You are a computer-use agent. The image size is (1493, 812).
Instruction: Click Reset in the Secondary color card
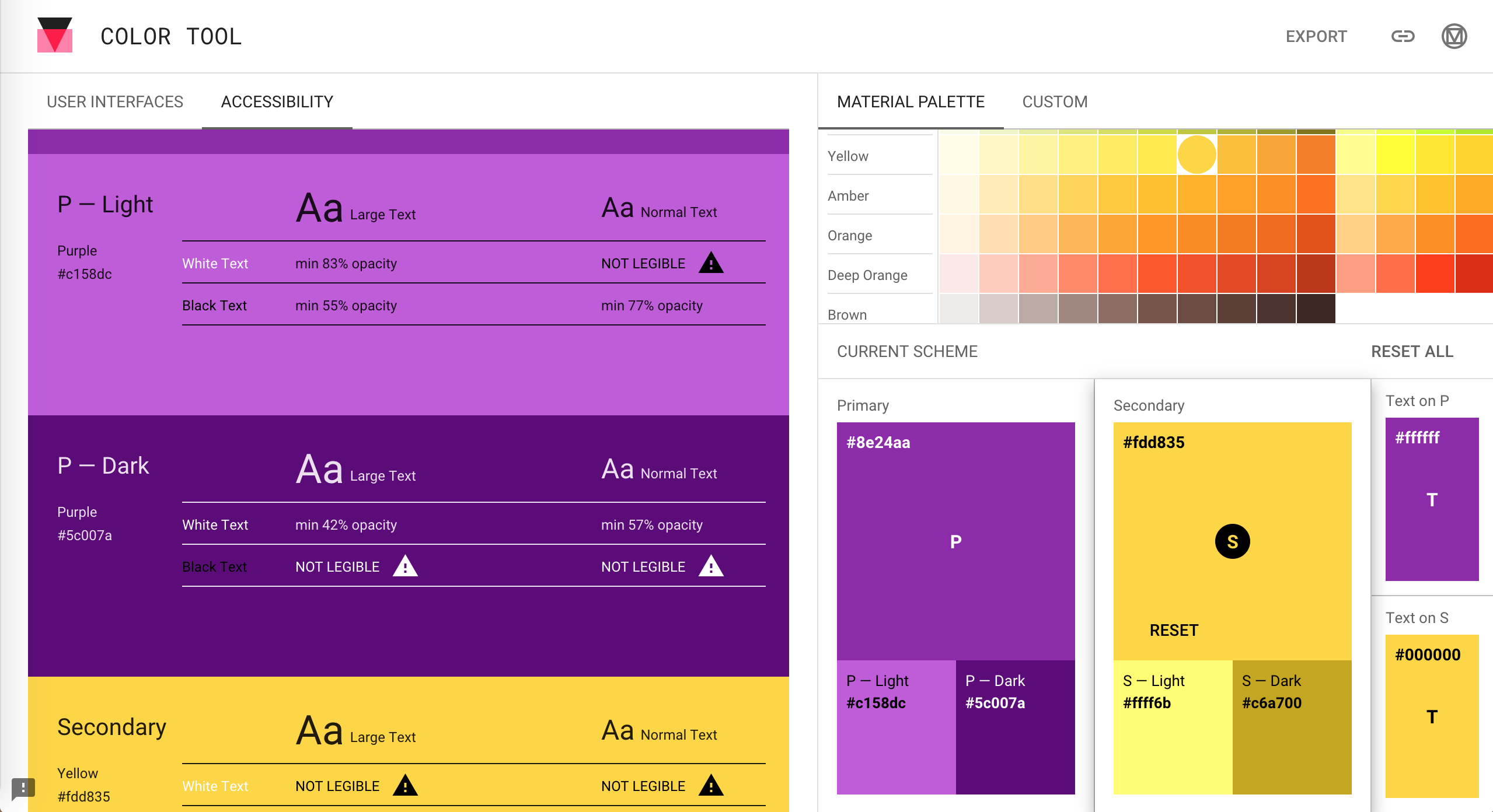pos(1174,630)
